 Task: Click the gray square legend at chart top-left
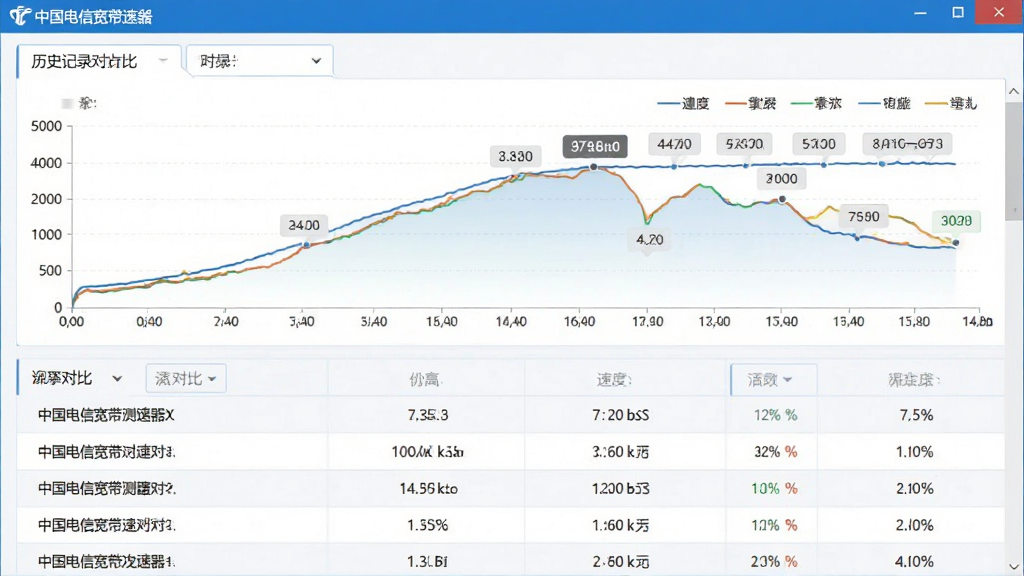[x=67, y=103]
